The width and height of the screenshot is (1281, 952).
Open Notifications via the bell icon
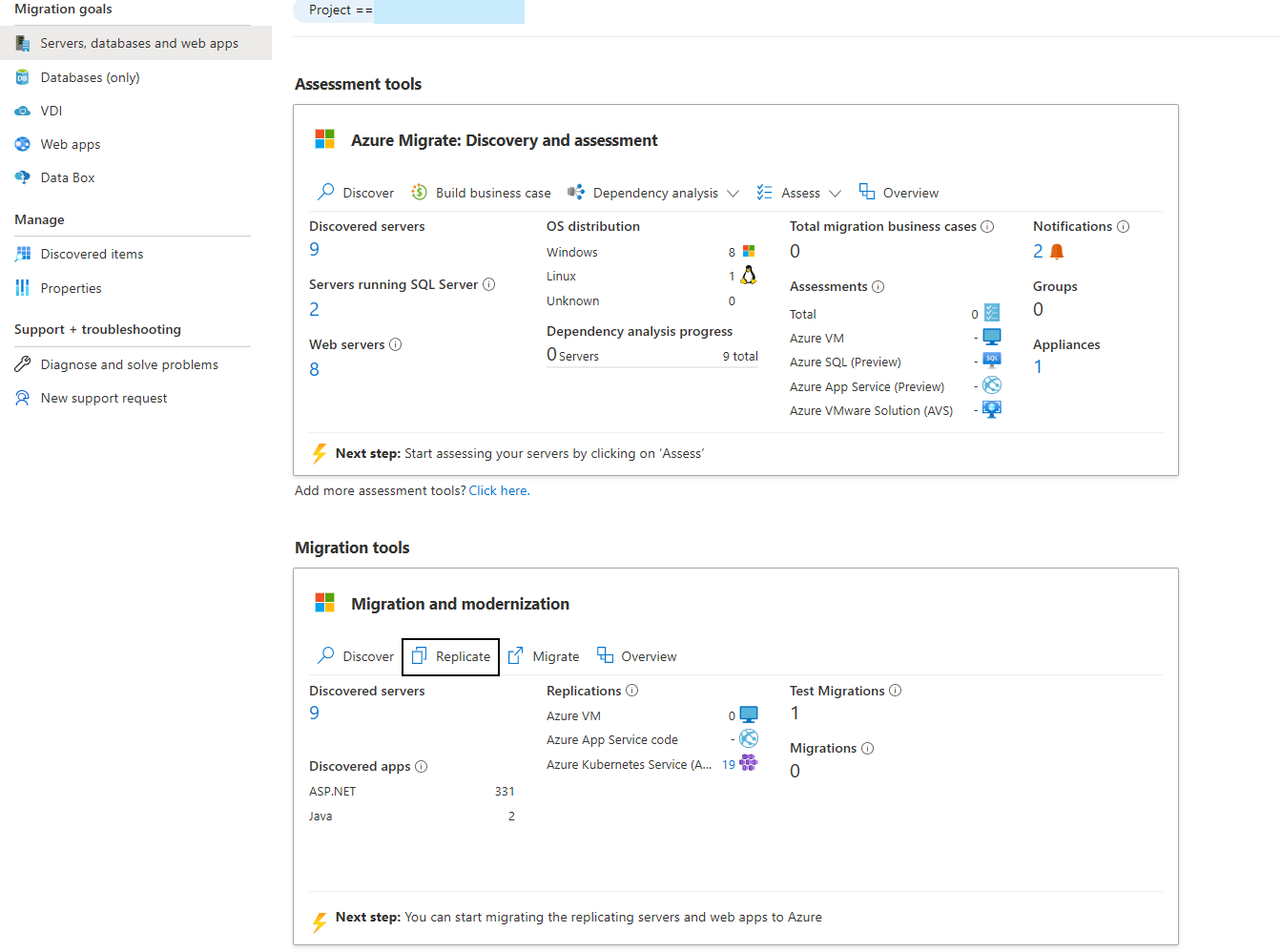pyautogui.click(x=1057, y=251)
